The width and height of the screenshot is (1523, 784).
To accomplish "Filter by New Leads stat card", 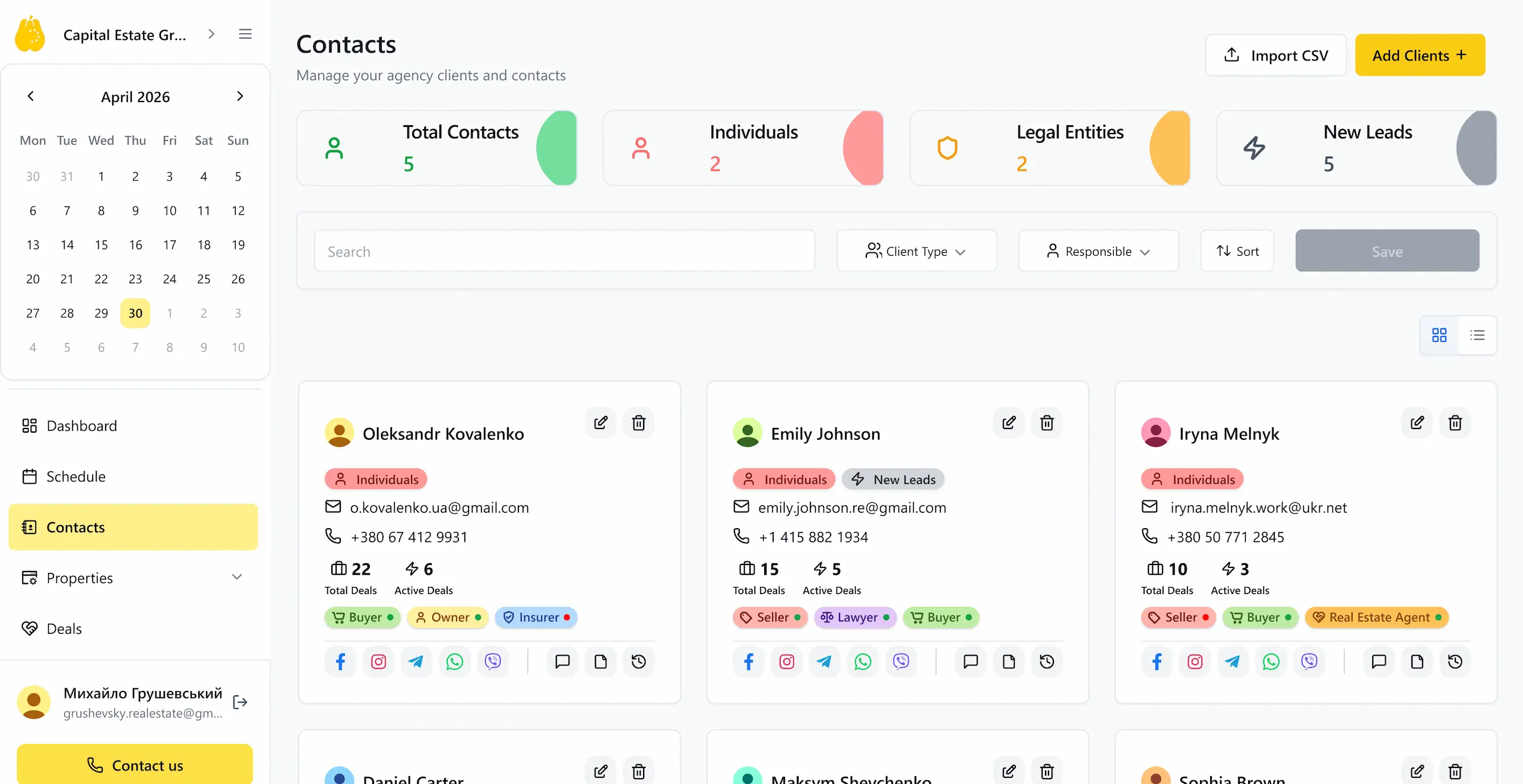I will pyautogui.click(x=1357, y=148).
